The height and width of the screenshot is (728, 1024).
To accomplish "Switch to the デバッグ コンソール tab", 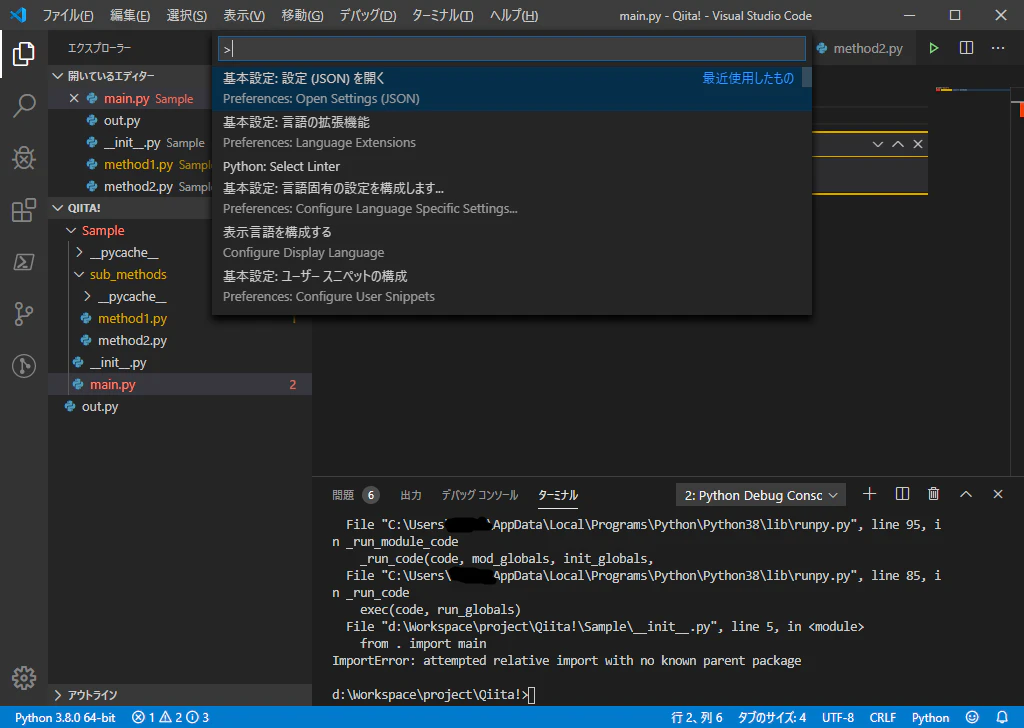I will click(480, 495).
